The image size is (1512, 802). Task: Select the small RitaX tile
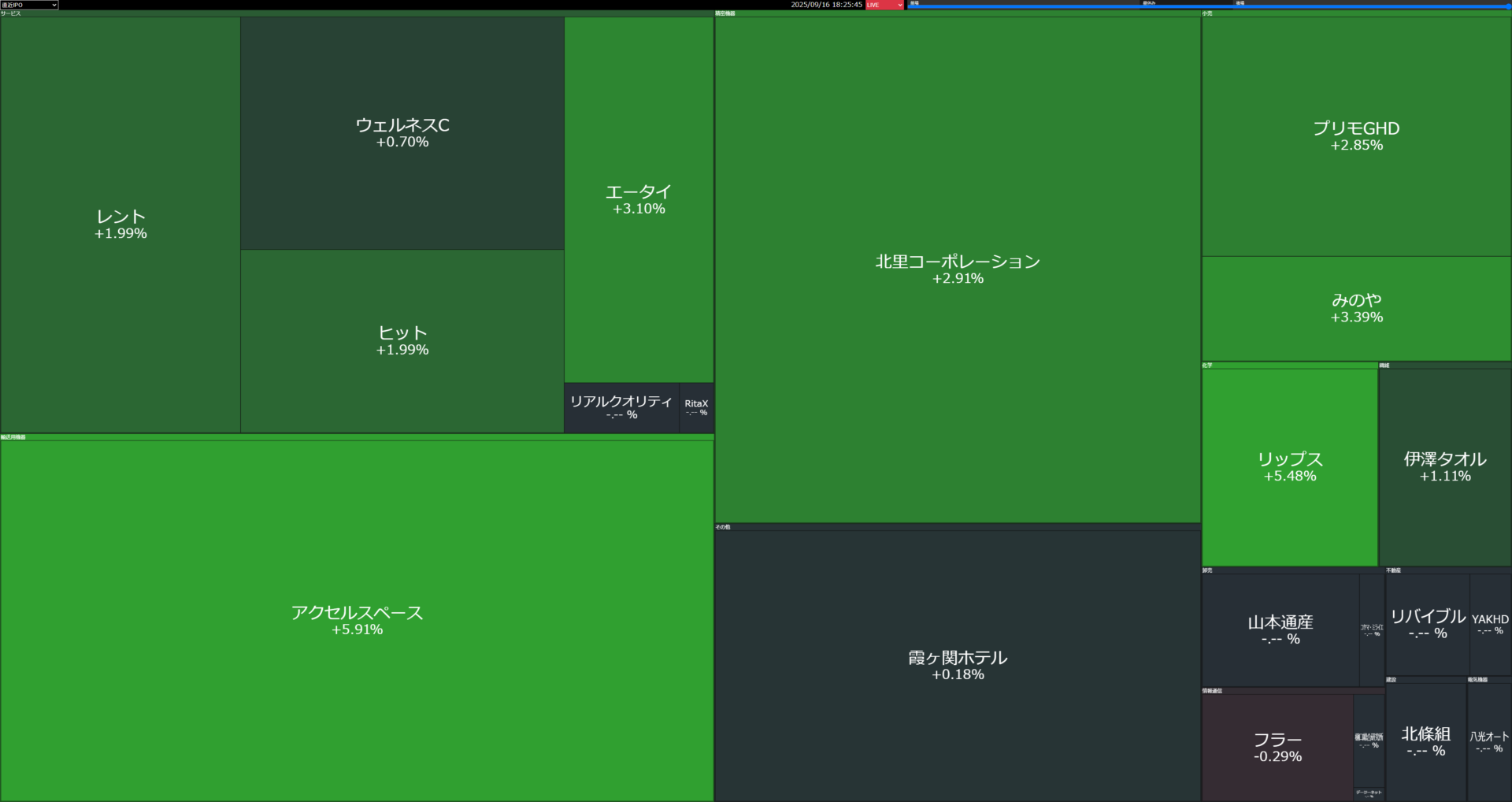click(696, 407)
